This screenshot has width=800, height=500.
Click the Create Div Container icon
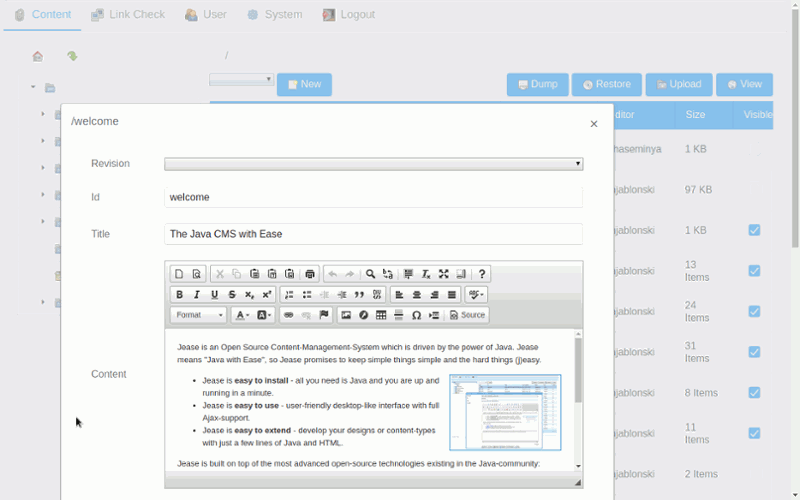(x=377, y=294)
